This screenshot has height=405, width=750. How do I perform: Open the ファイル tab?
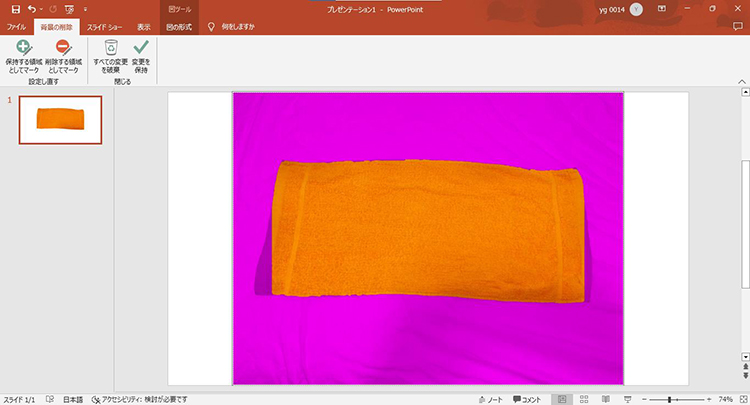coord(16,27)
